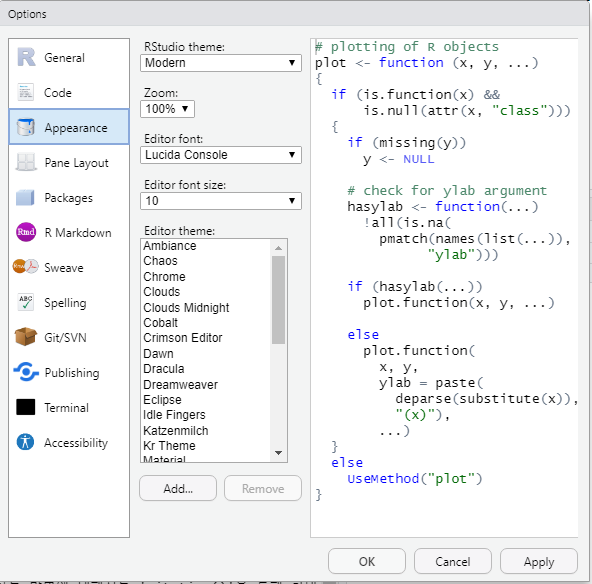Select Dawn editor theme
The width and height of the screenshot is (592, 584).
coord(206,353)
